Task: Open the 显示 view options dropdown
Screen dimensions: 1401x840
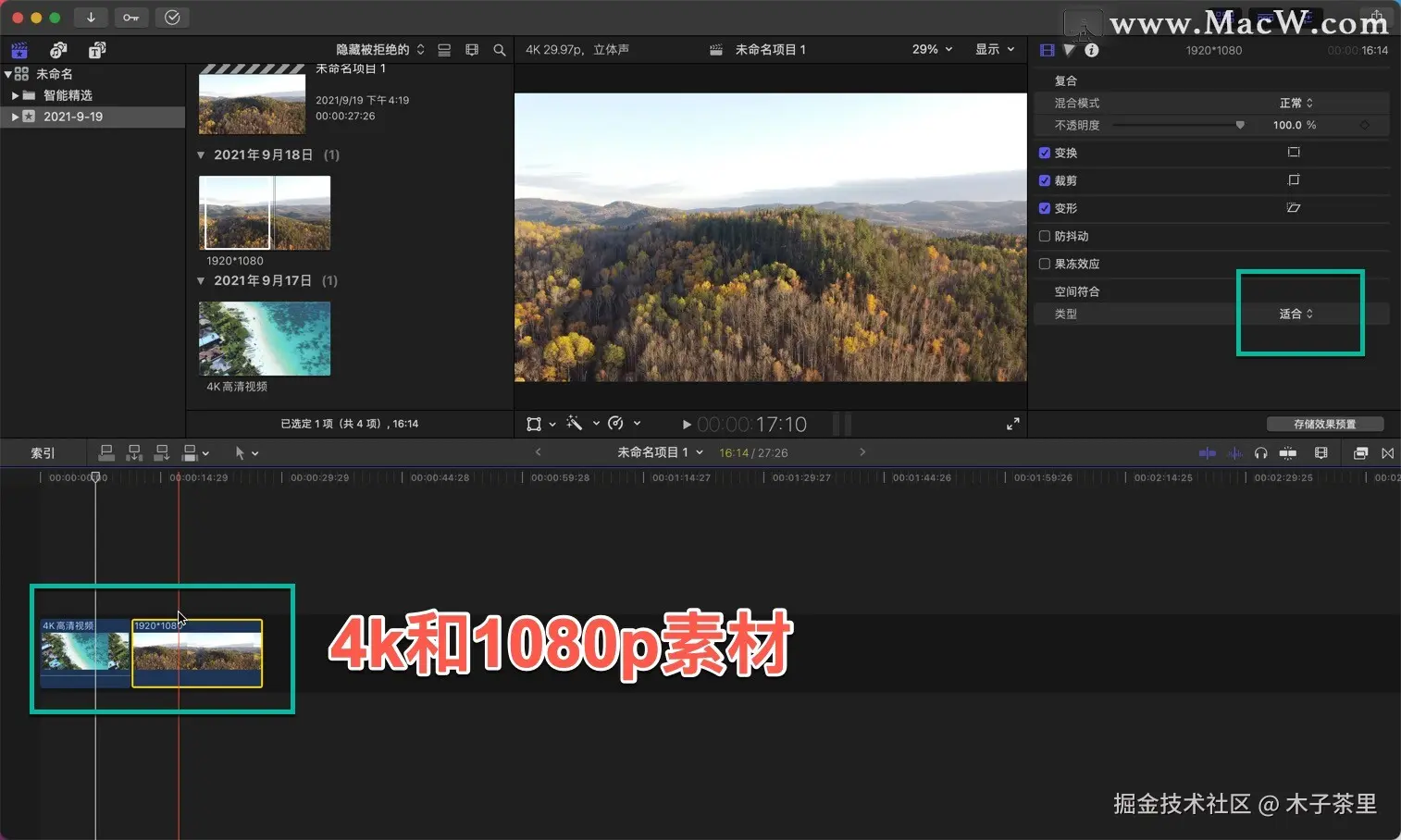Action: 995,49
